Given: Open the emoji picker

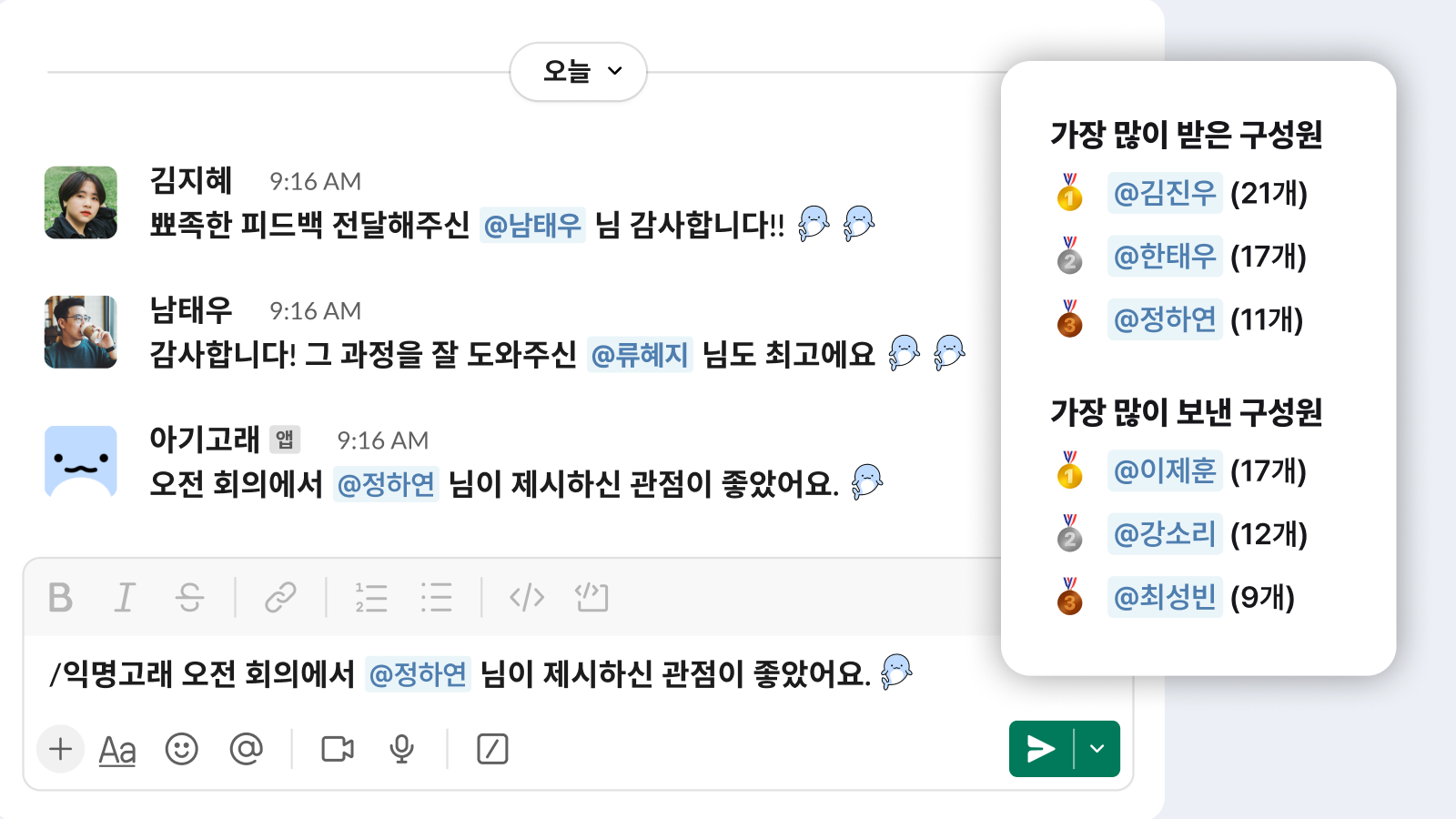Looking at the screenshot, I should [182, 749].
